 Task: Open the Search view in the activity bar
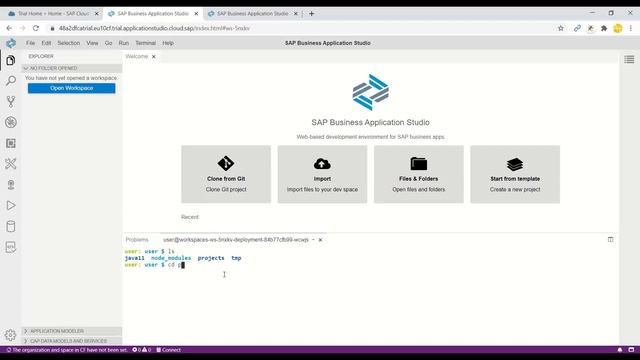pos(11,81)
